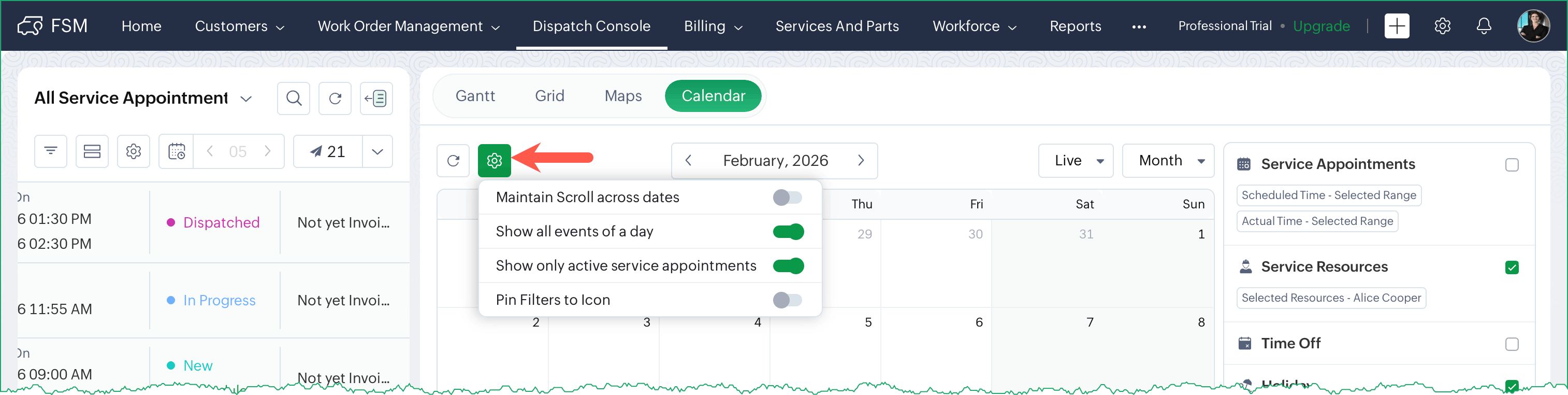Click the Selected Resources - Alice Cooper tag

coord(1331,298)
